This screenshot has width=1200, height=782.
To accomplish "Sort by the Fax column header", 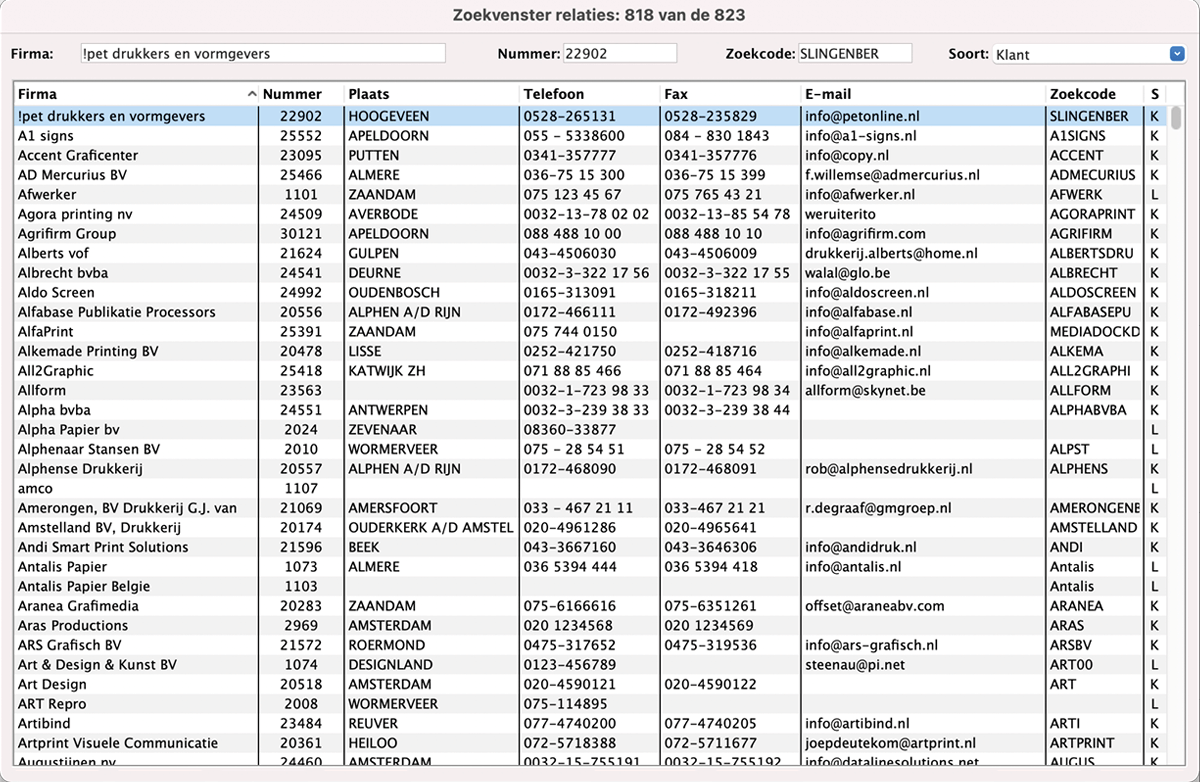I will (730, 95).
